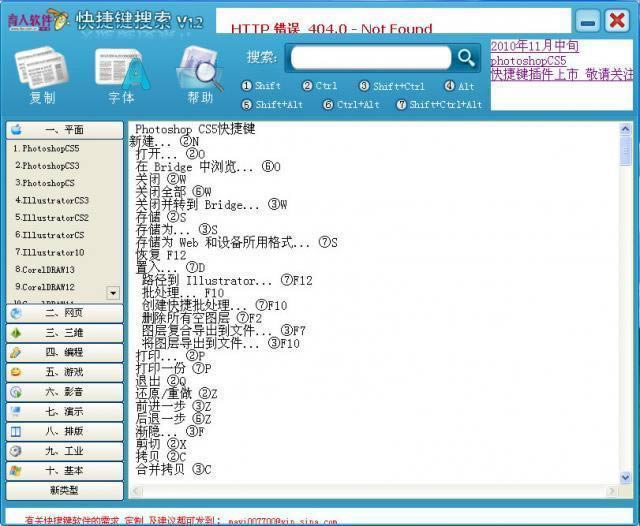Select 4.IllustratorCS3 in the list
640x526 pixels.
52,200
